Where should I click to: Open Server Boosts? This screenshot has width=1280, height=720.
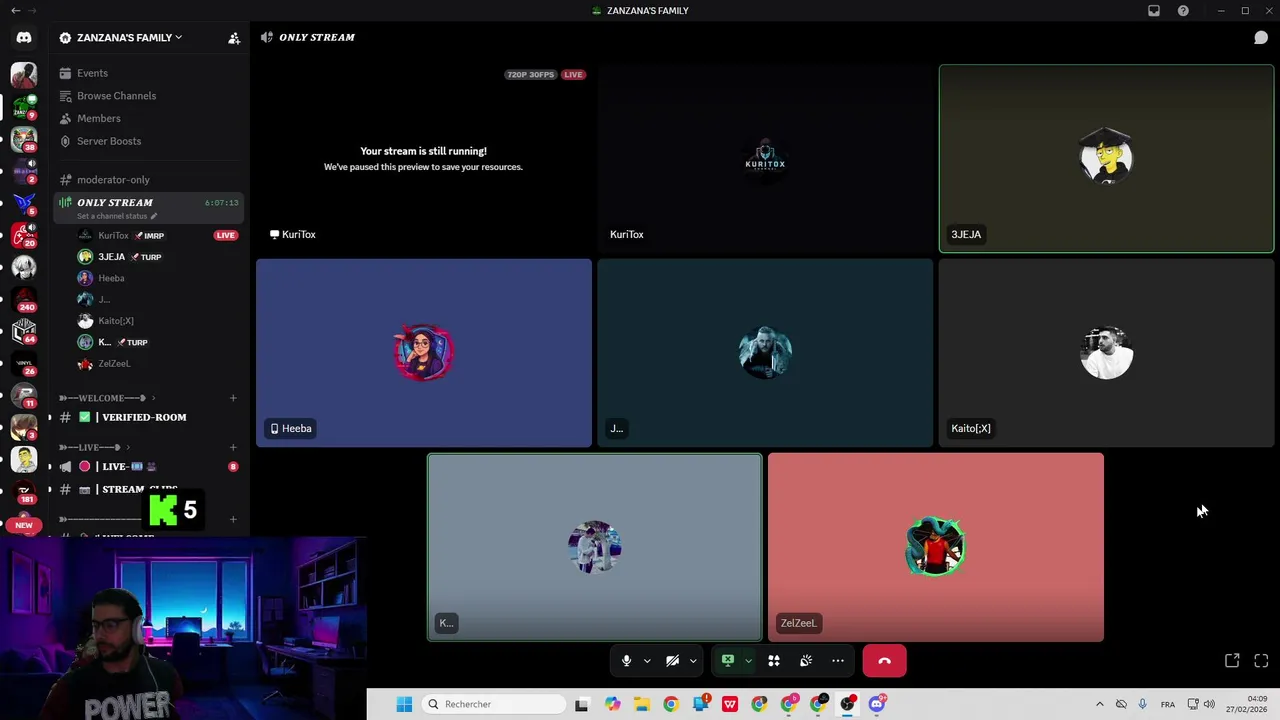click(x=109, y=141)
